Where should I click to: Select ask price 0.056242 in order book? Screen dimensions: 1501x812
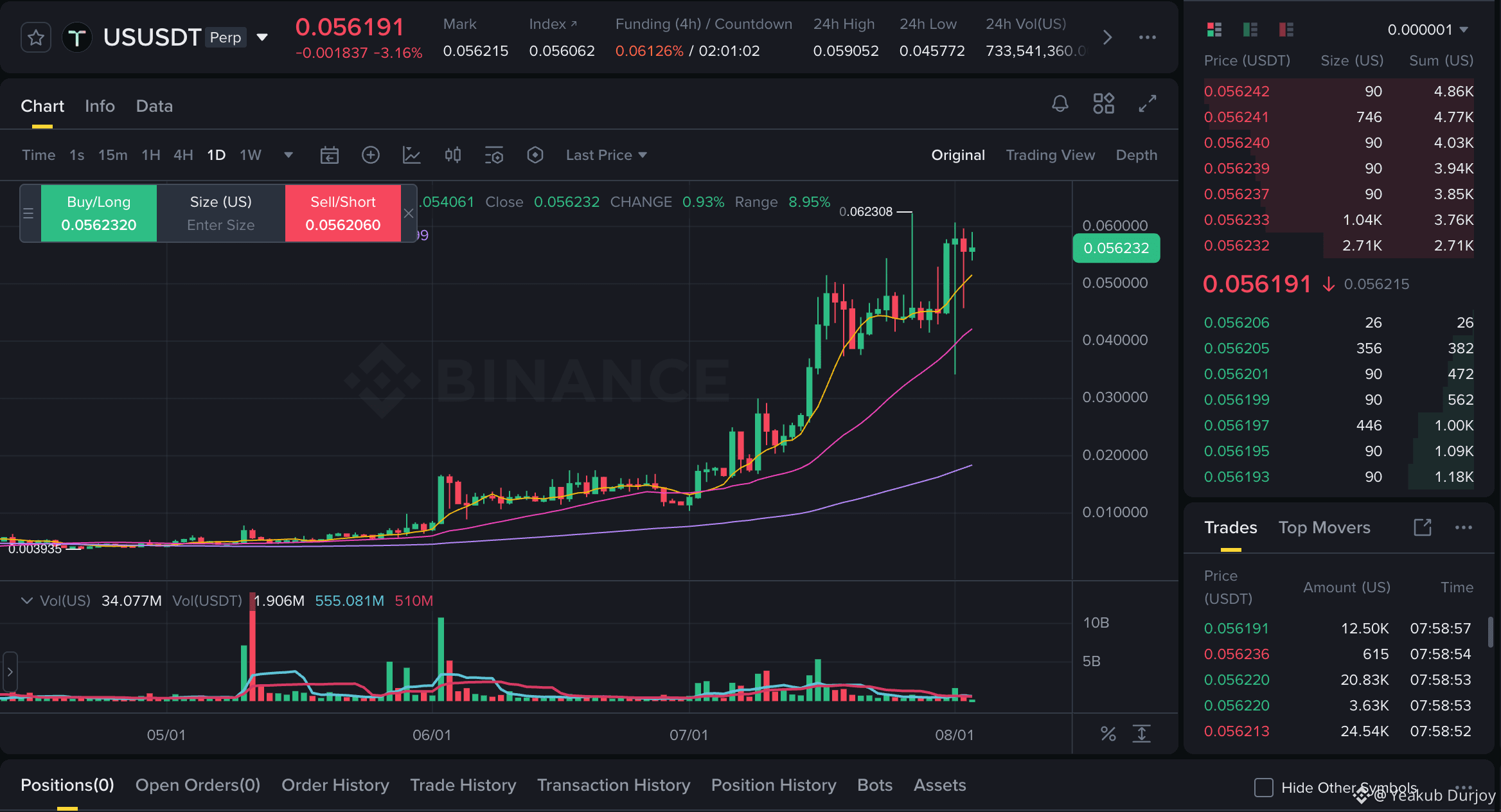(x=1236, y=91)
